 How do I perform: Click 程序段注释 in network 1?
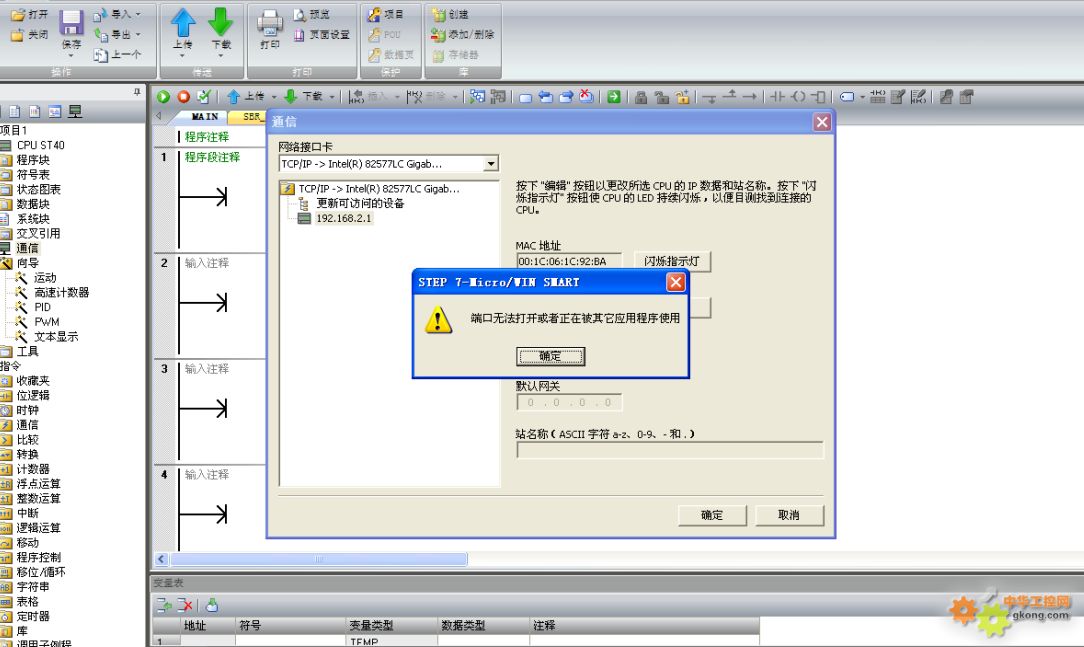tap(212, 157)
